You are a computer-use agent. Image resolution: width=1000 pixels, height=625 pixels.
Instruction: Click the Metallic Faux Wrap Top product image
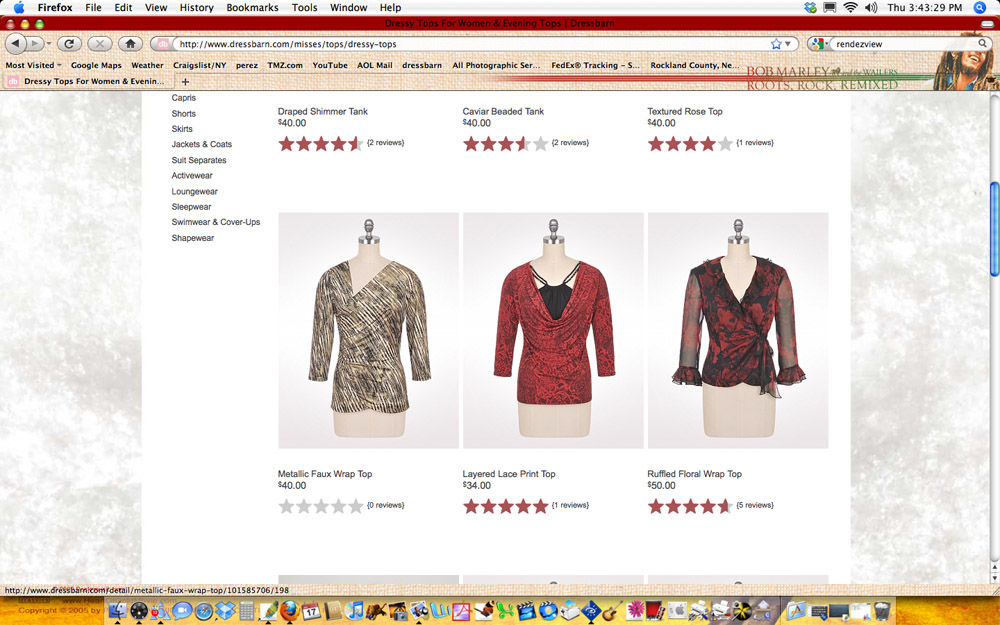click(x=369, y=330)
